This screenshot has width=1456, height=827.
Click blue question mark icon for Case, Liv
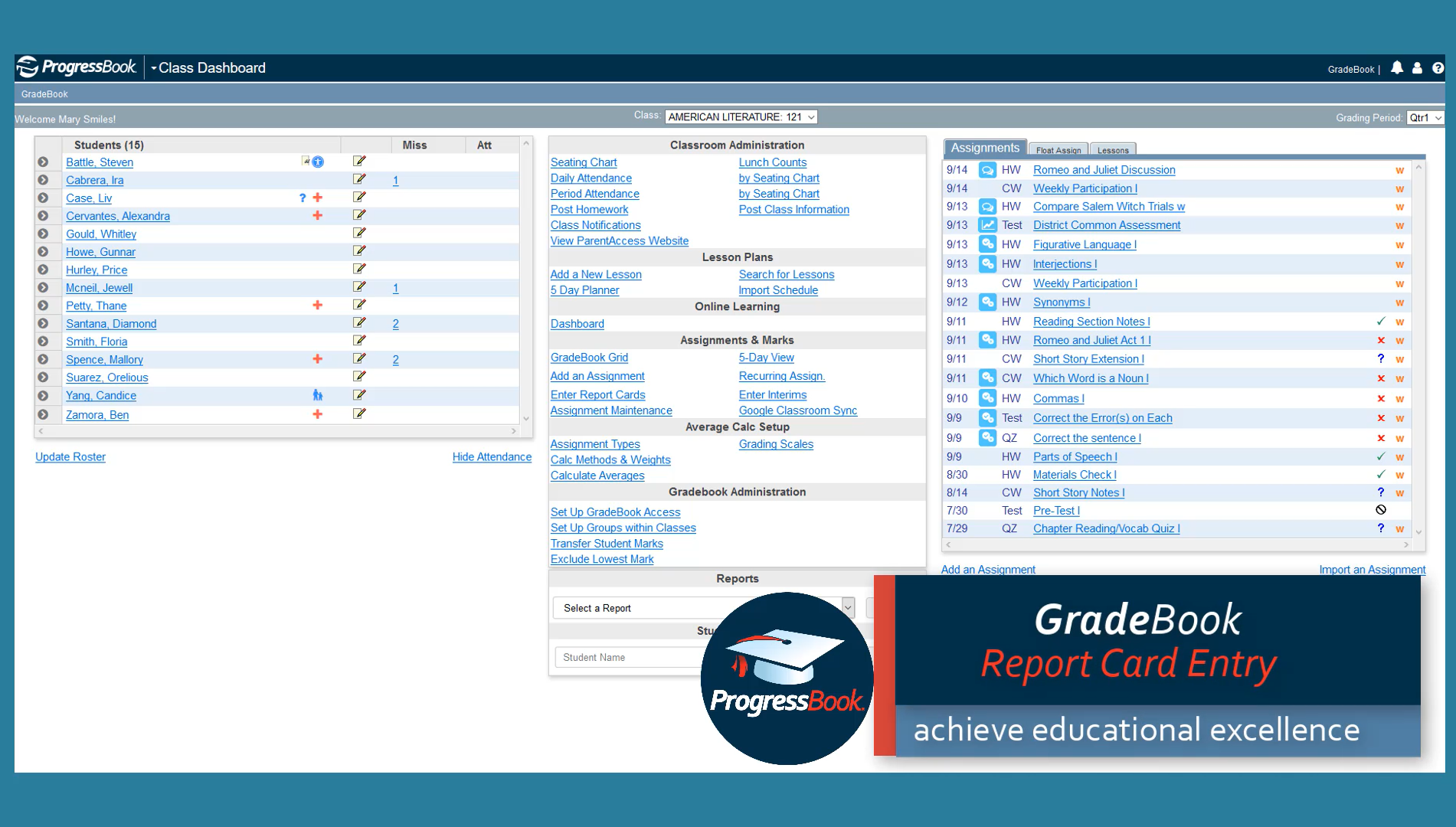pyautogui.click(x=303, y=198)
